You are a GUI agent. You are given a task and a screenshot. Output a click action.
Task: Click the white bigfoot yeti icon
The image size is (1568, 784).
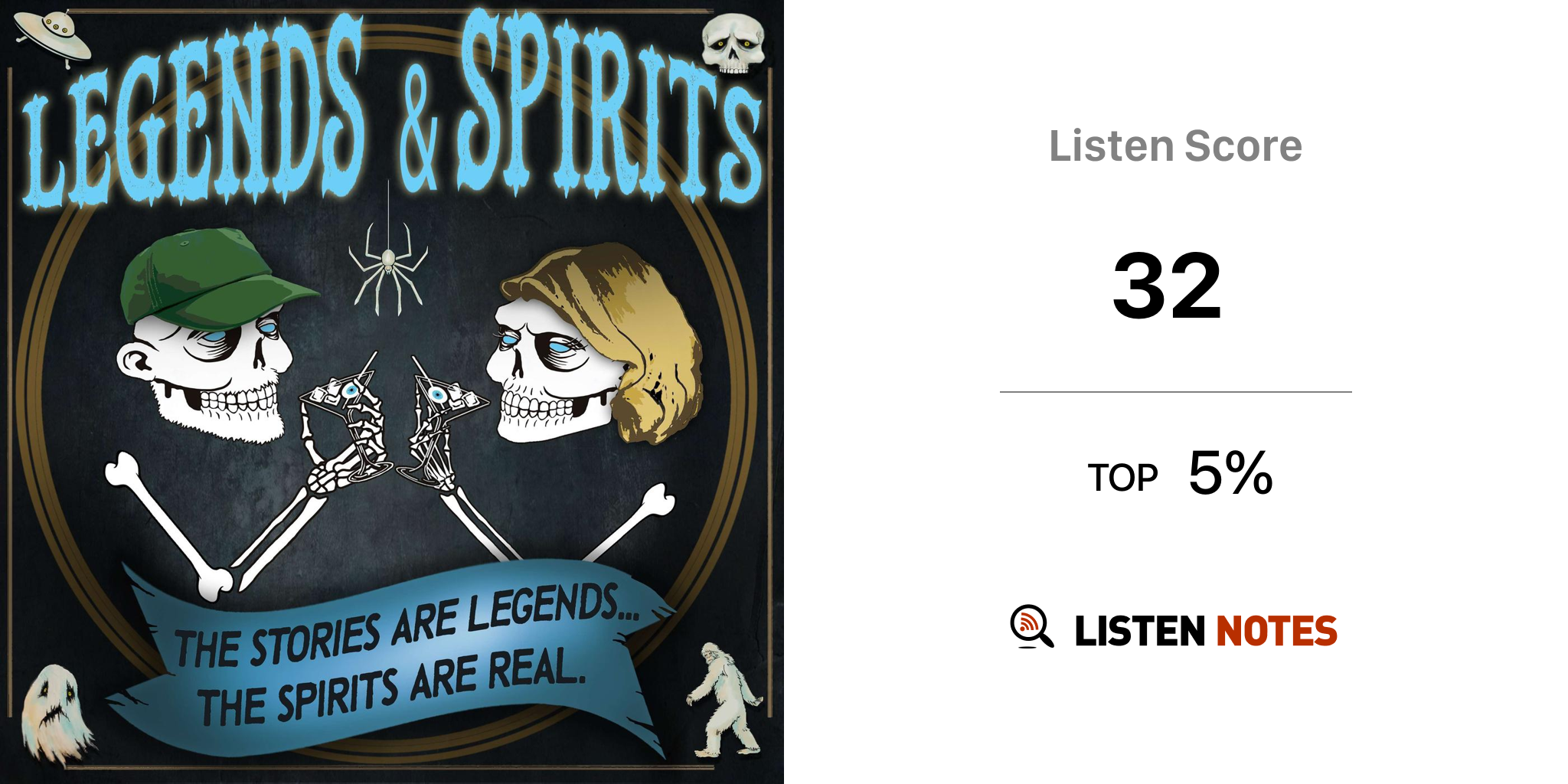tap(723, 700)
